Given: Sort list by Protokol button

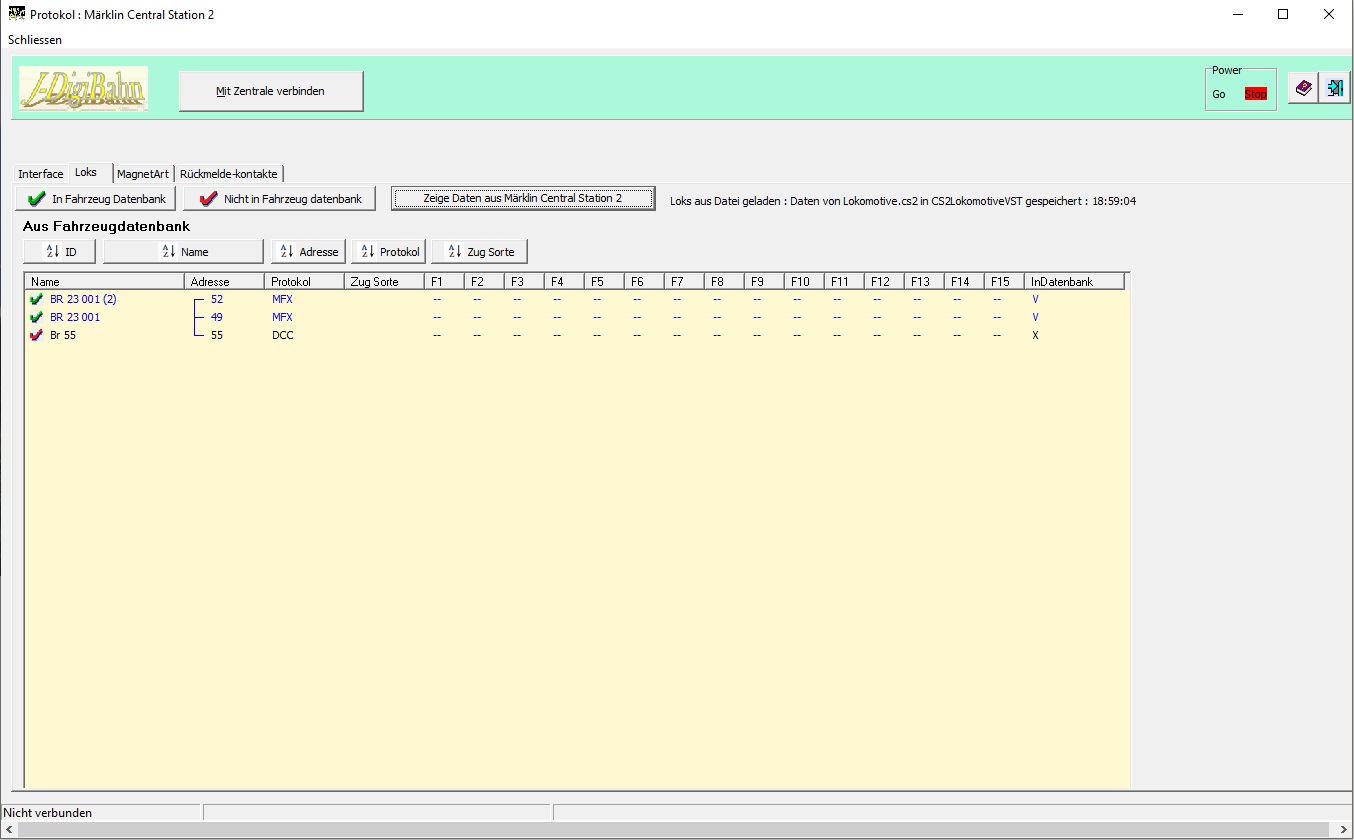Looking at the screenshot, I should tap(389, 252).
